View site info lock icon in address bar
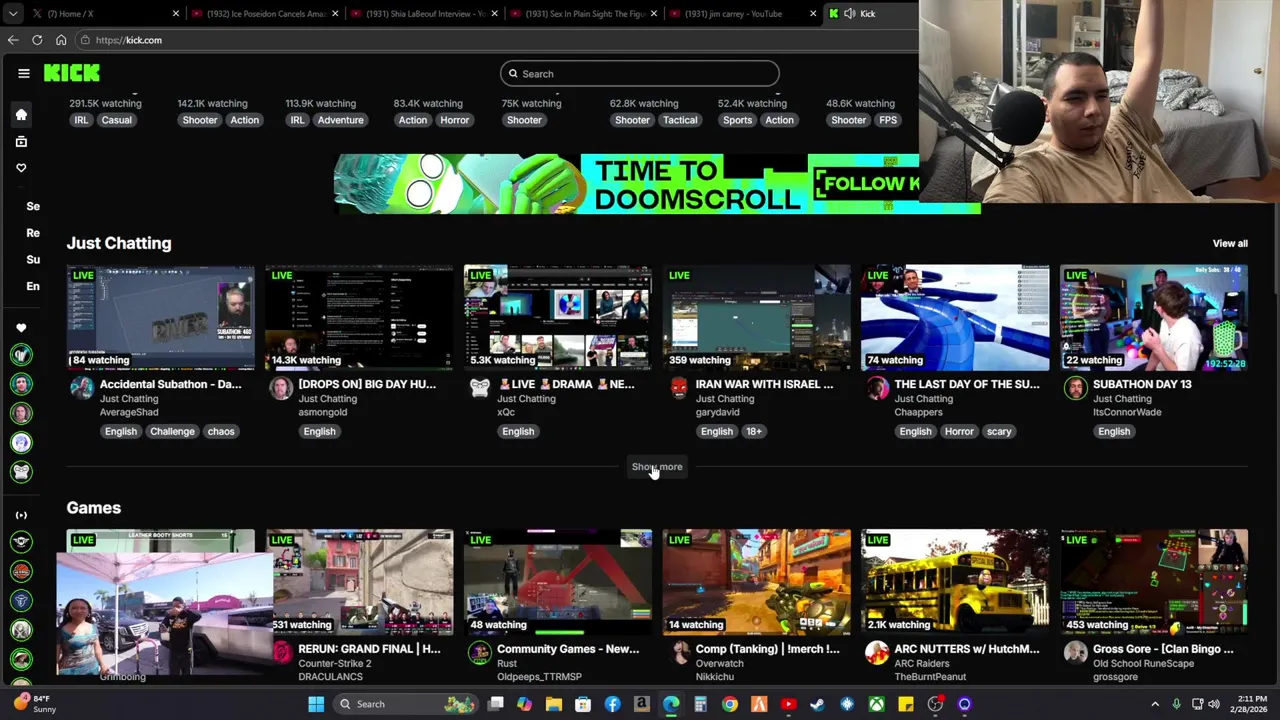Image resolution: width=1280 pixels, height=720 pixels. click(86, 40)
